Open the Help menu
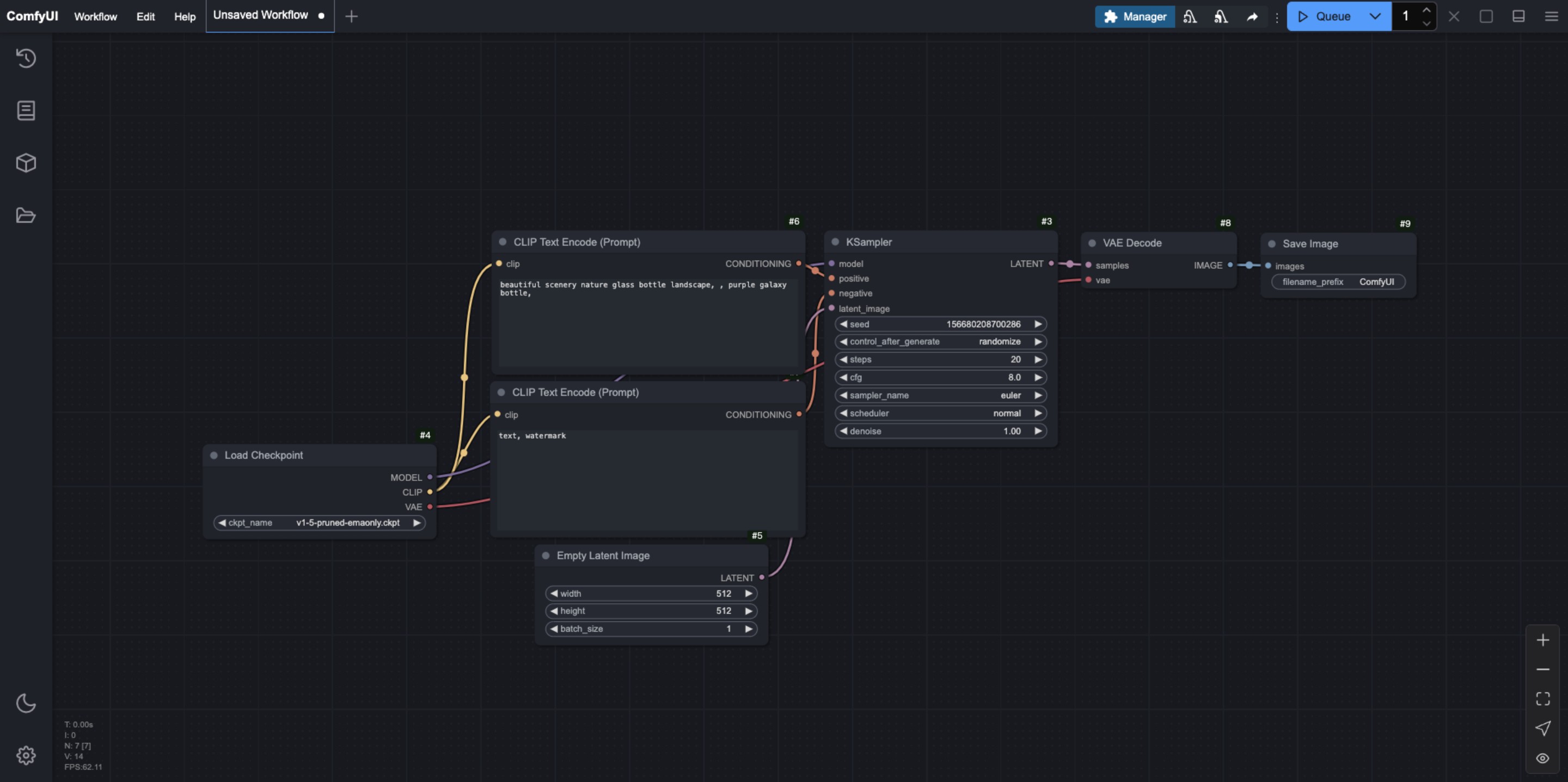1568x782 pixels. tap(185, 16)
